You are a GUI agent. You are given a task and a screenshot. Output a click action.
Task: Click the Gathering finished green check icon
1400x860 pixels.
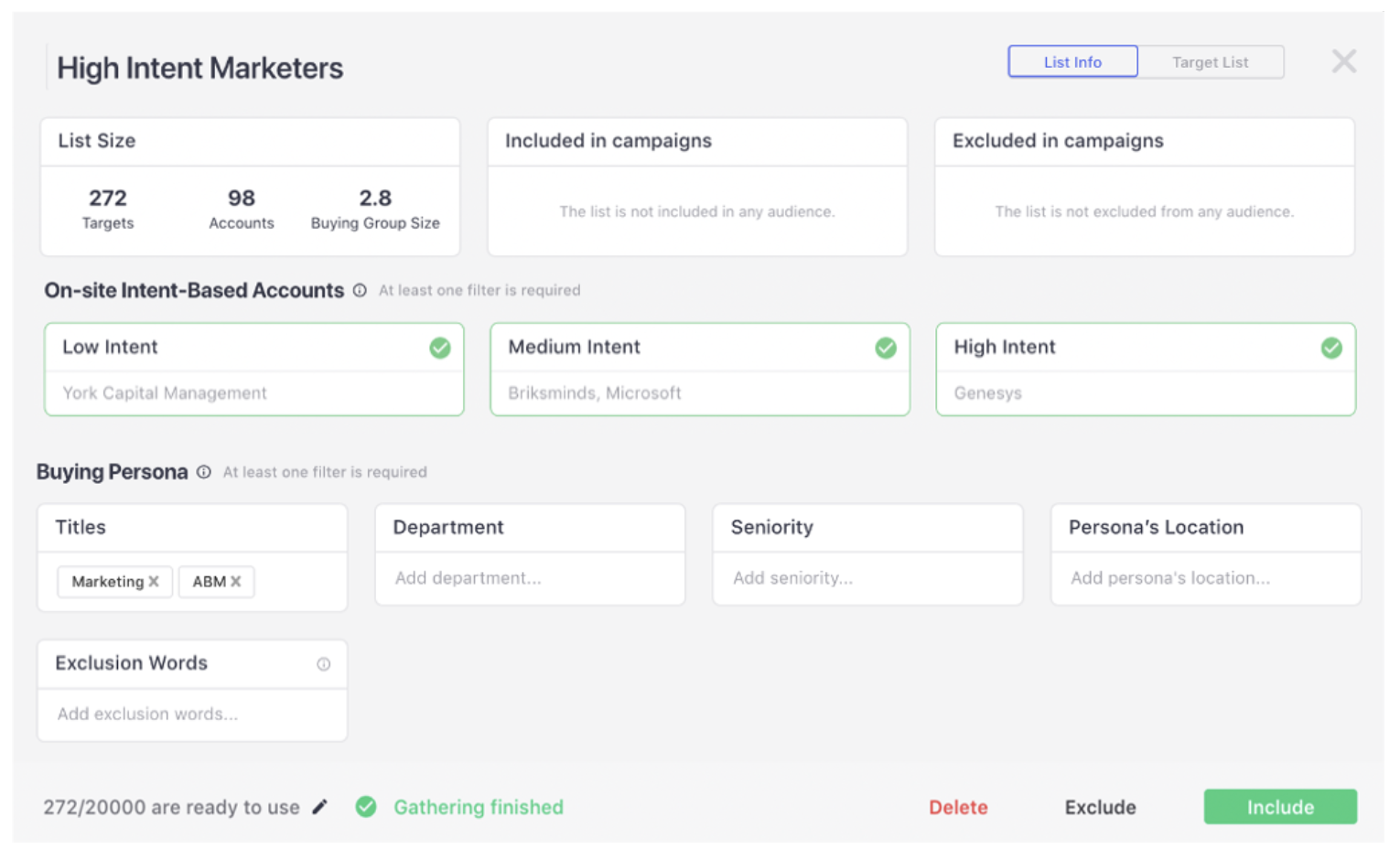click(x=366, y=807)
